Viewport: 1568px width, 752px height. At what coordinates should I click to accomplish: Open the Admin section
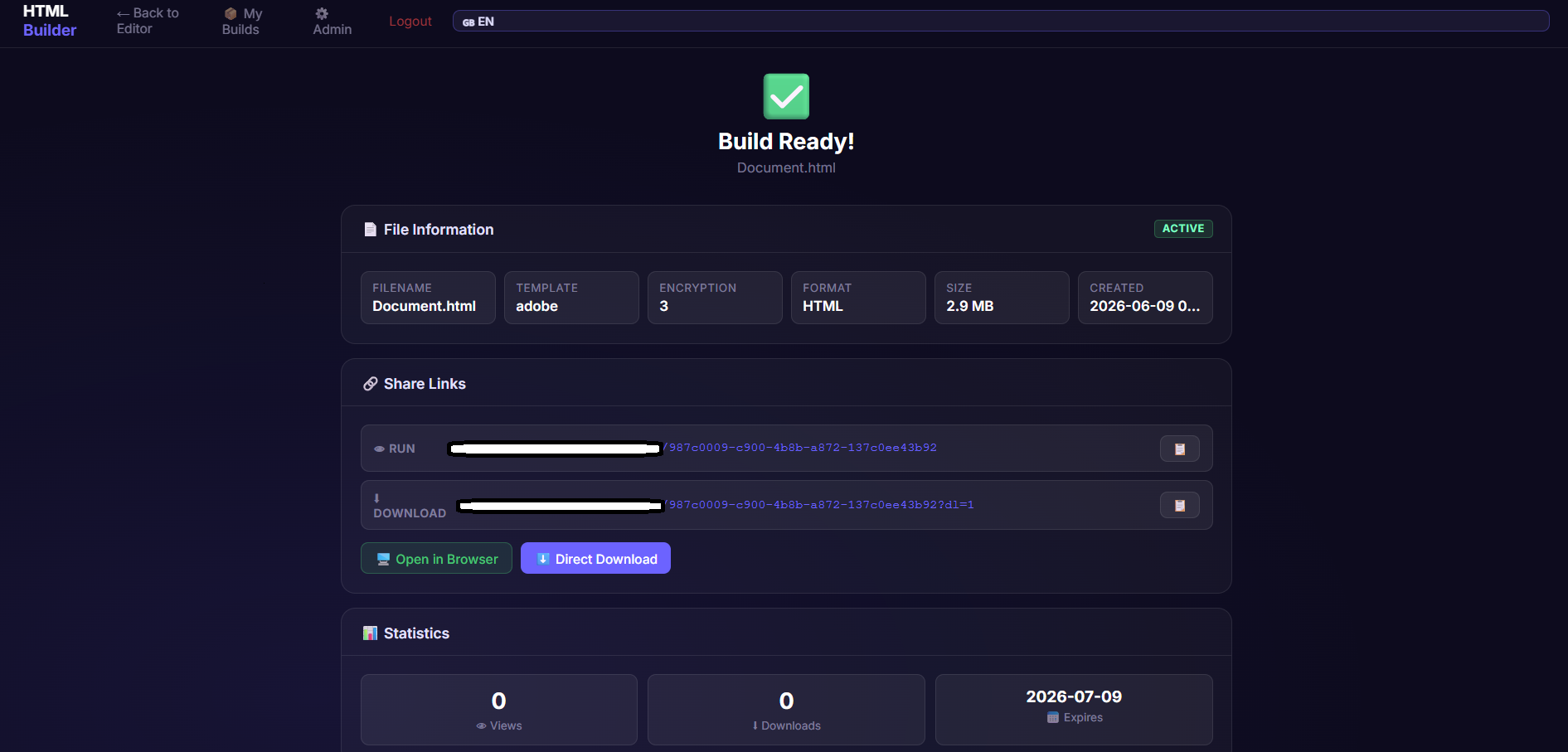pos(332,22)
